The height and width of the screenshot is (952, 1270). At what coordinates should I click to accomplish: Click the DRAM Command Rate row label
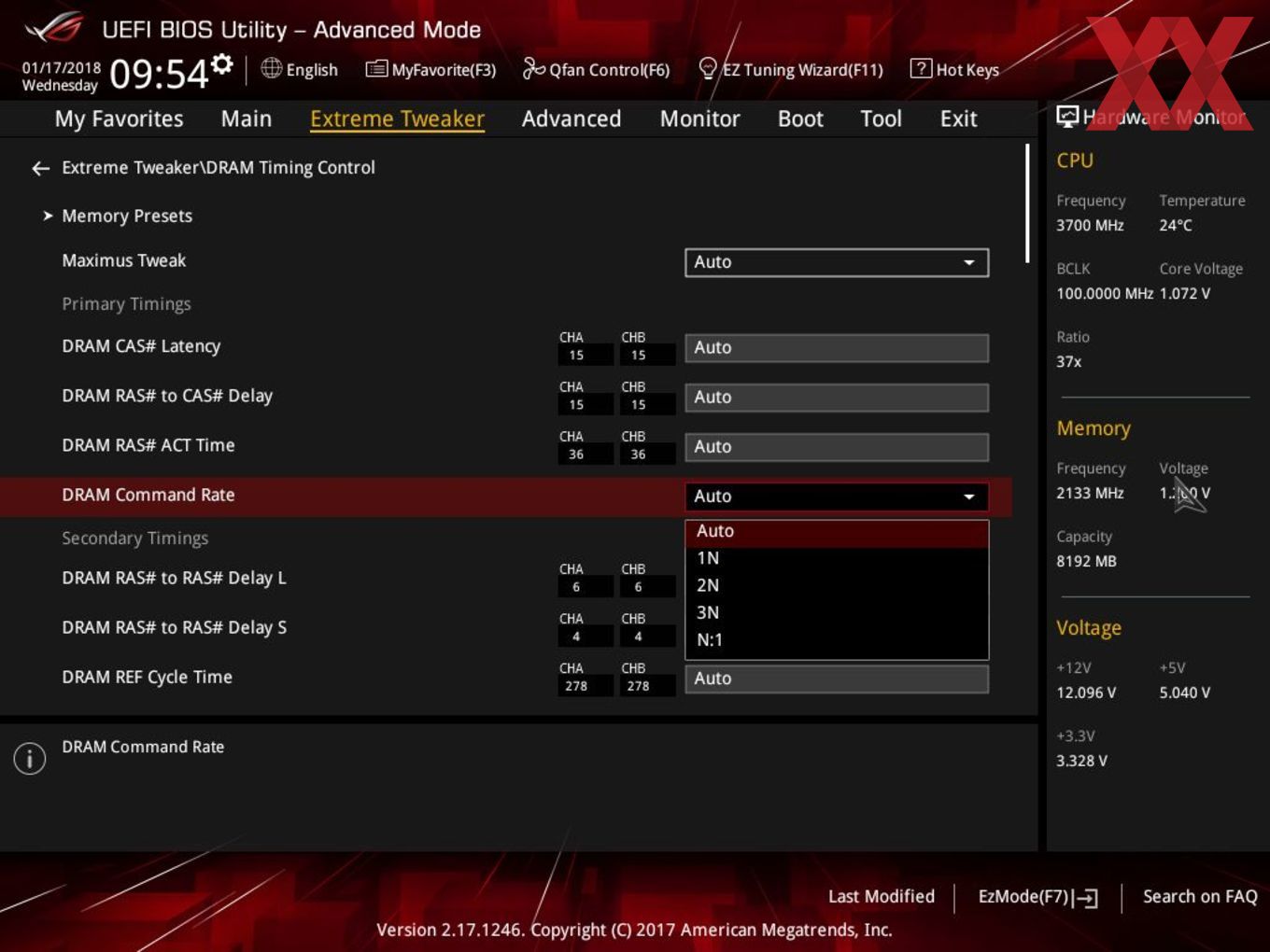pos(148,495)
